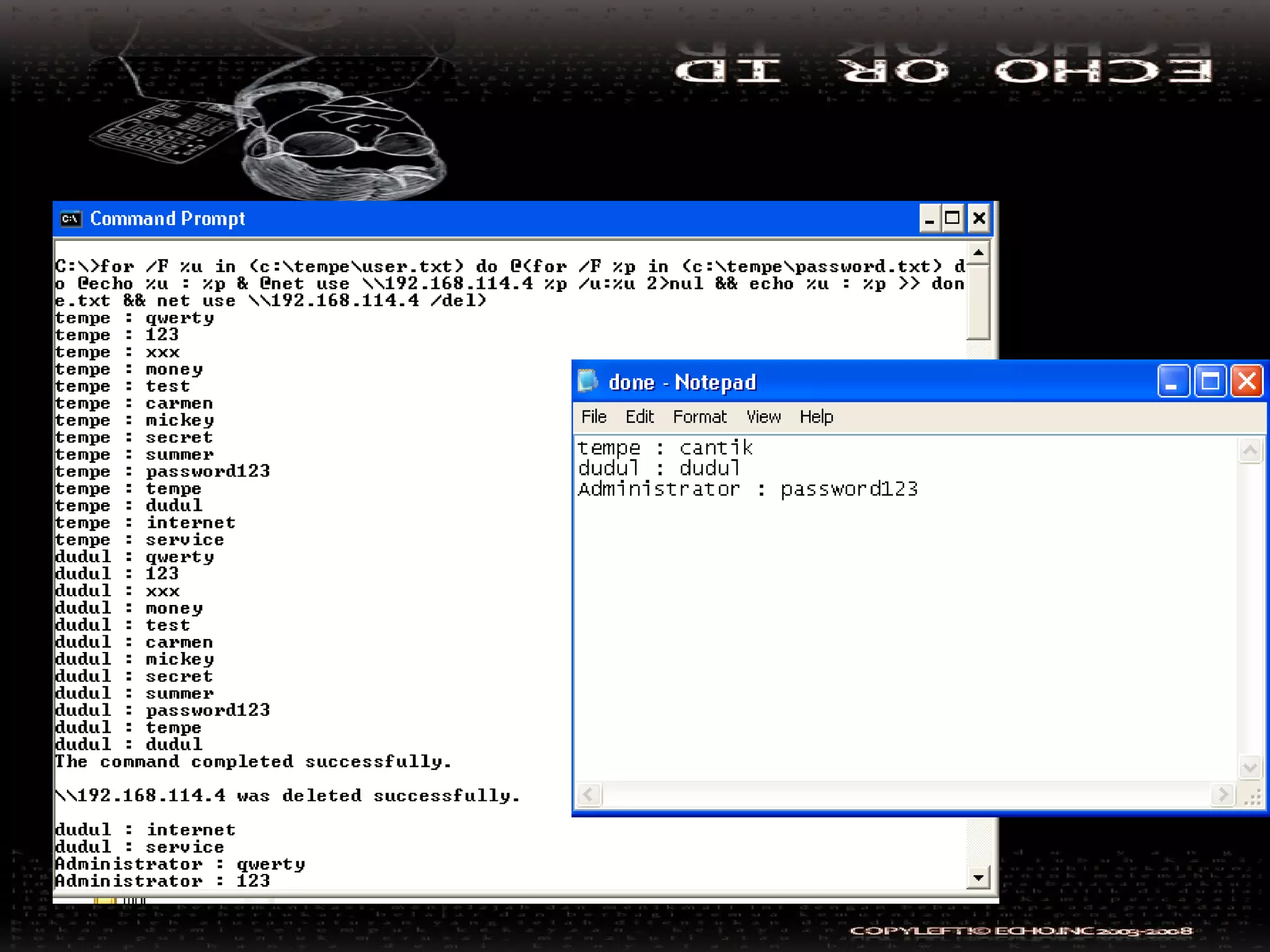Close the done - Notepad window
Screen dimensions: 1270x952
coord(1247,381)
